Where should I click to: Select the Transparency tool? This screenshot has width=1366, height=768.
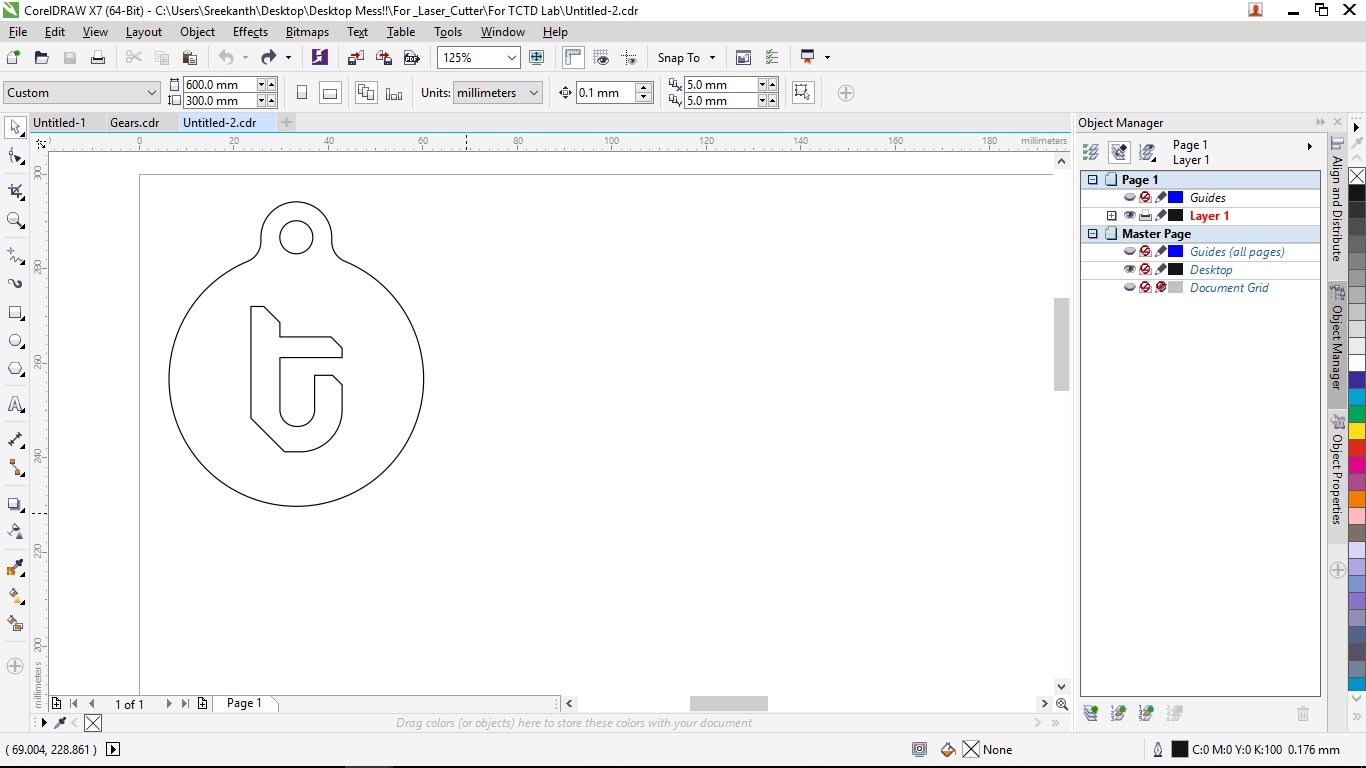point(15,532)
